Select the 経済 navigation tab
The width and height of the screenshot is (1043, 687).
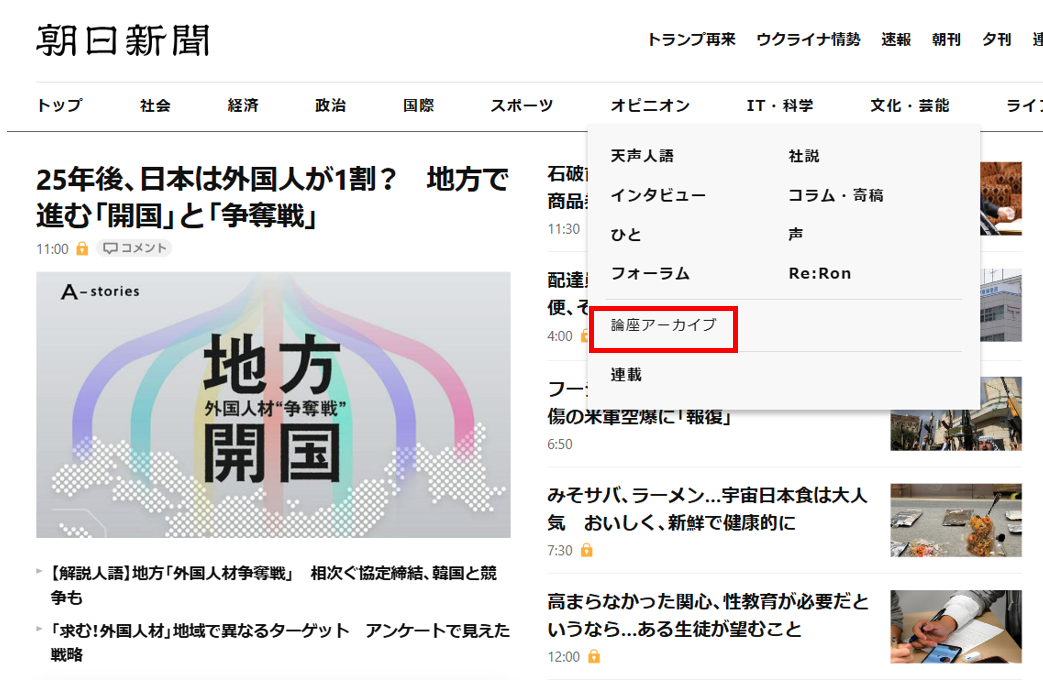point(243,105)
